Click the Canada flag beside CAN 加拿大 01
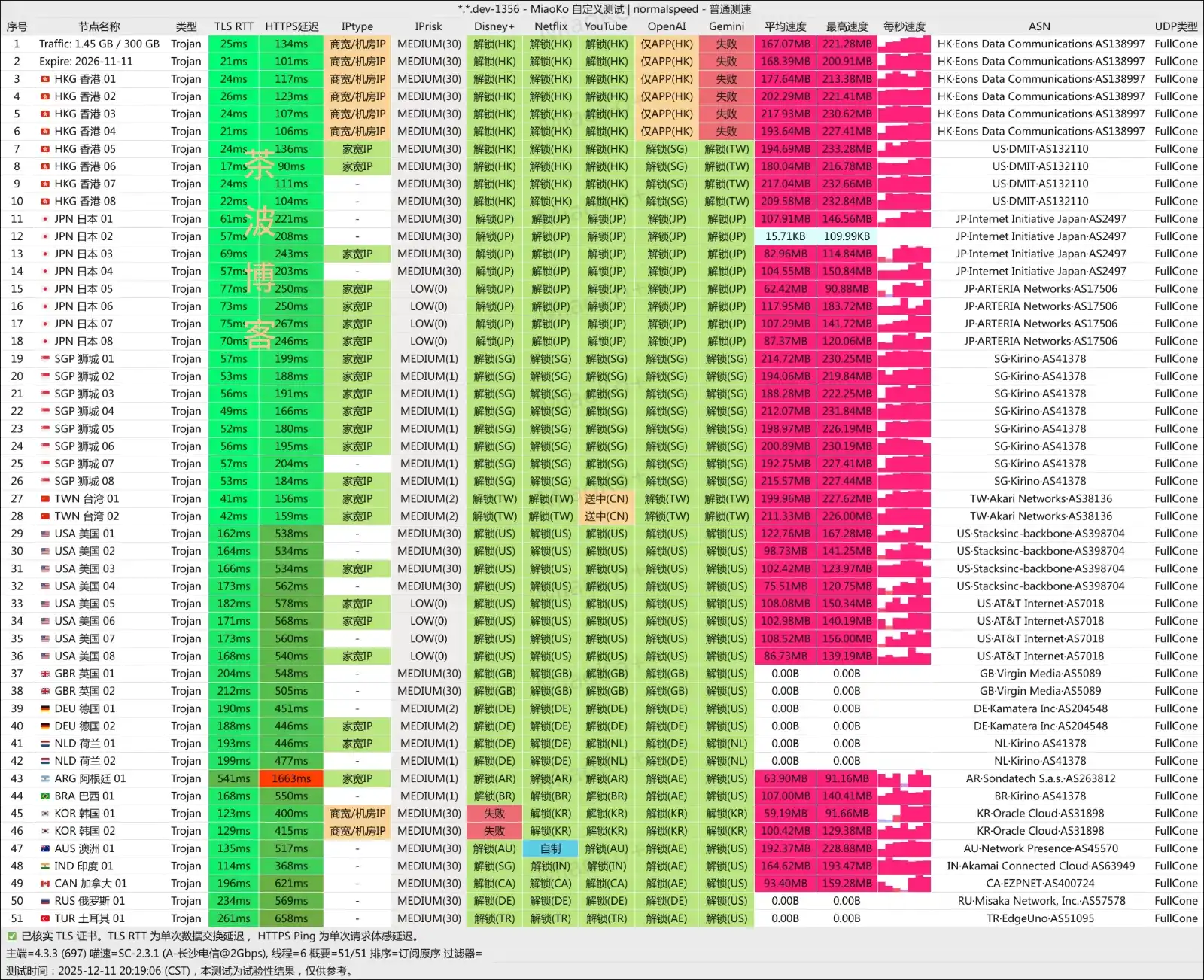This screenshot has width=1204, height=980. (45, 884)
